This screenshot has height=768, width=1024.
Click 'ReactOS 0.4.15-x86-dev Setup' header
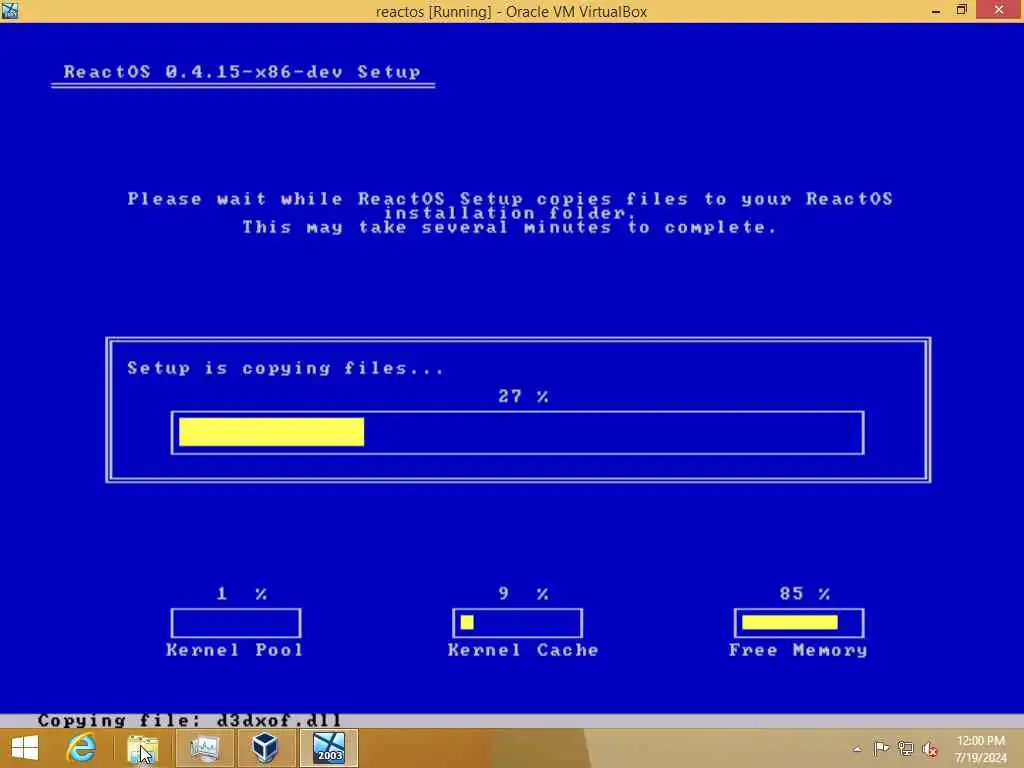[x=242, y=72]
